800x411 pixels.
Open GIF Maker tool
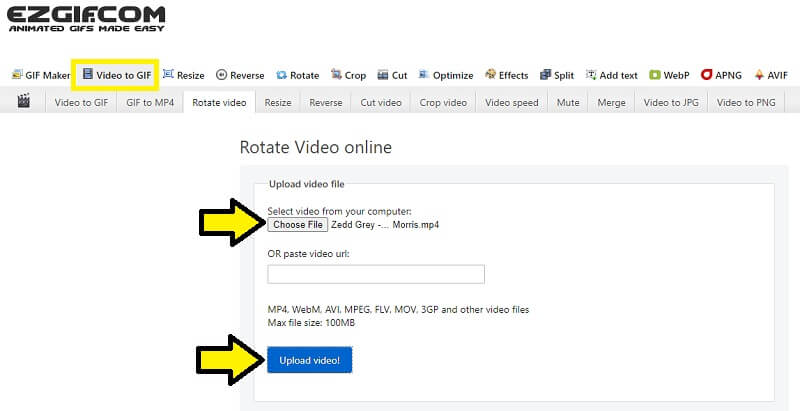tap(40, 75)
